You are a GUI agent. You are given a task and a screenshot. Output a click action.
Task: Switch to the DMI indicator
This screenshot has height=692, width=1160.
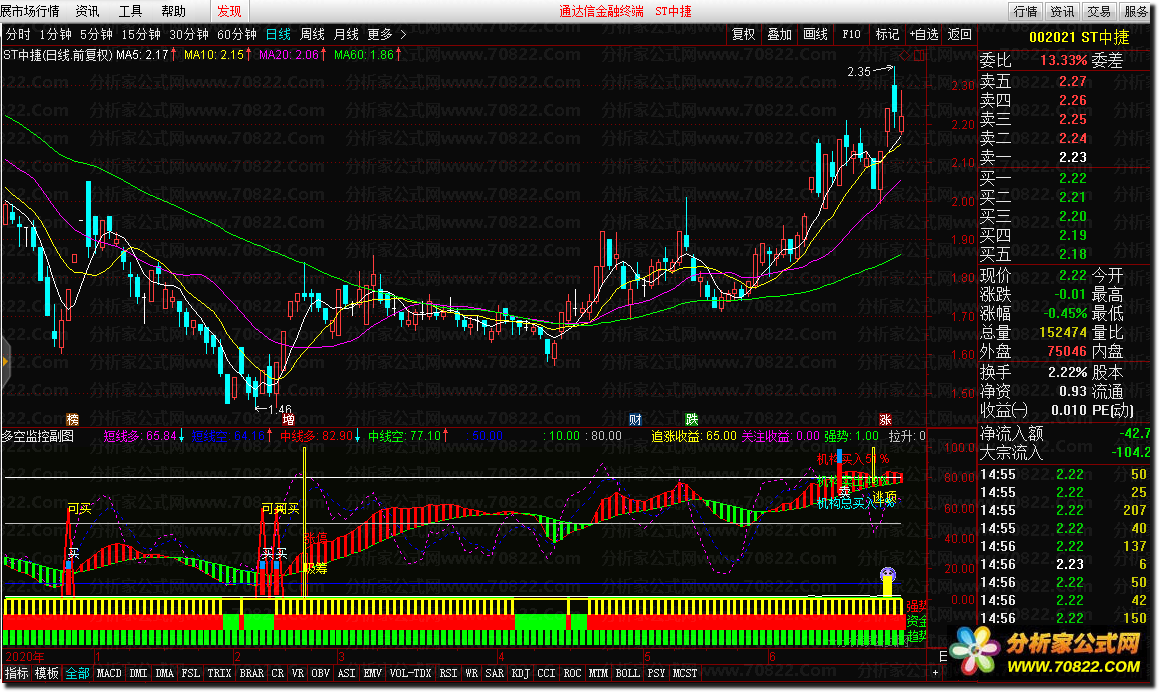138,673
